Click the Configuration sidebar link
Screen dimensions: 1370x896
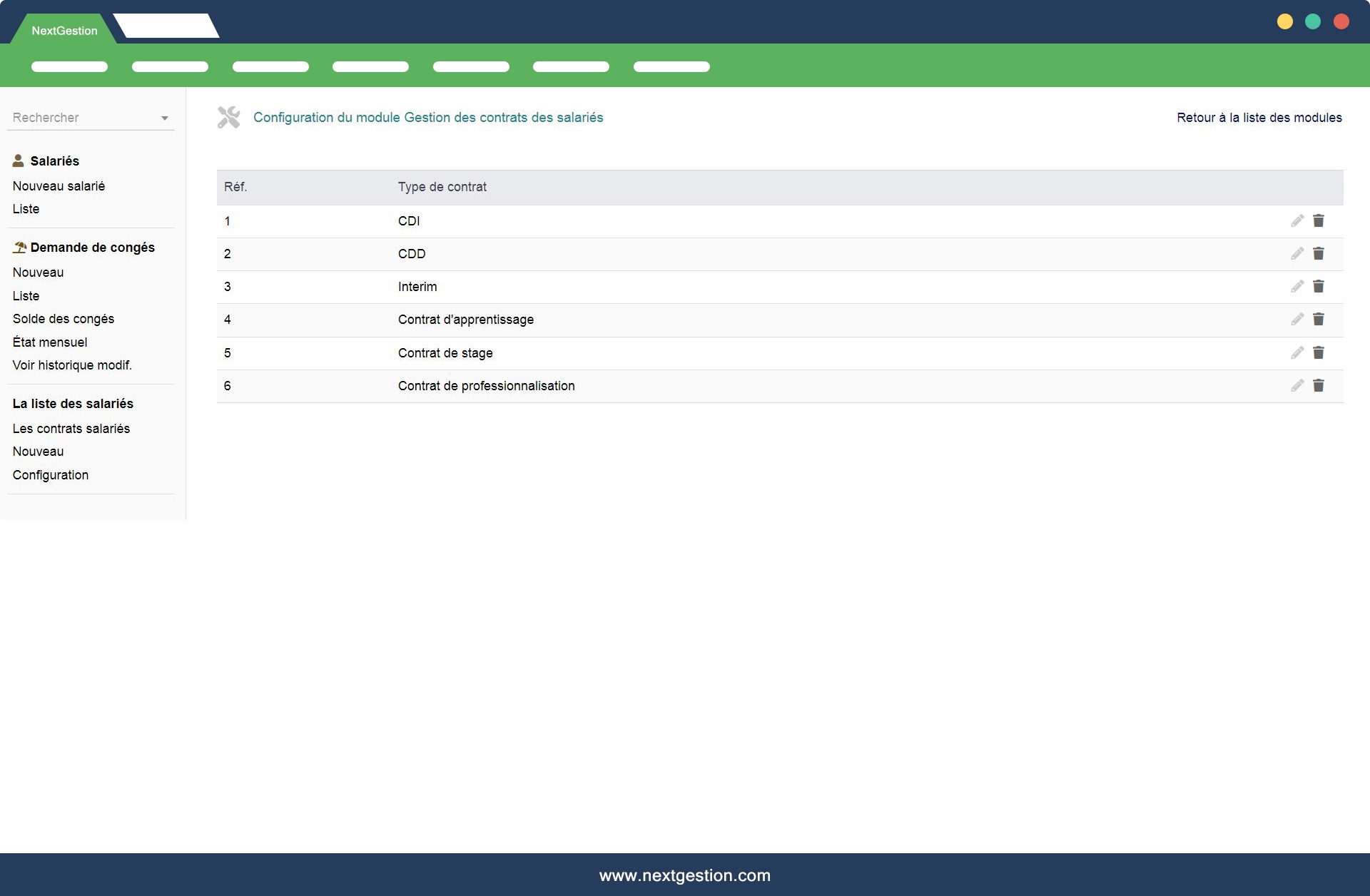click(51, 475)
